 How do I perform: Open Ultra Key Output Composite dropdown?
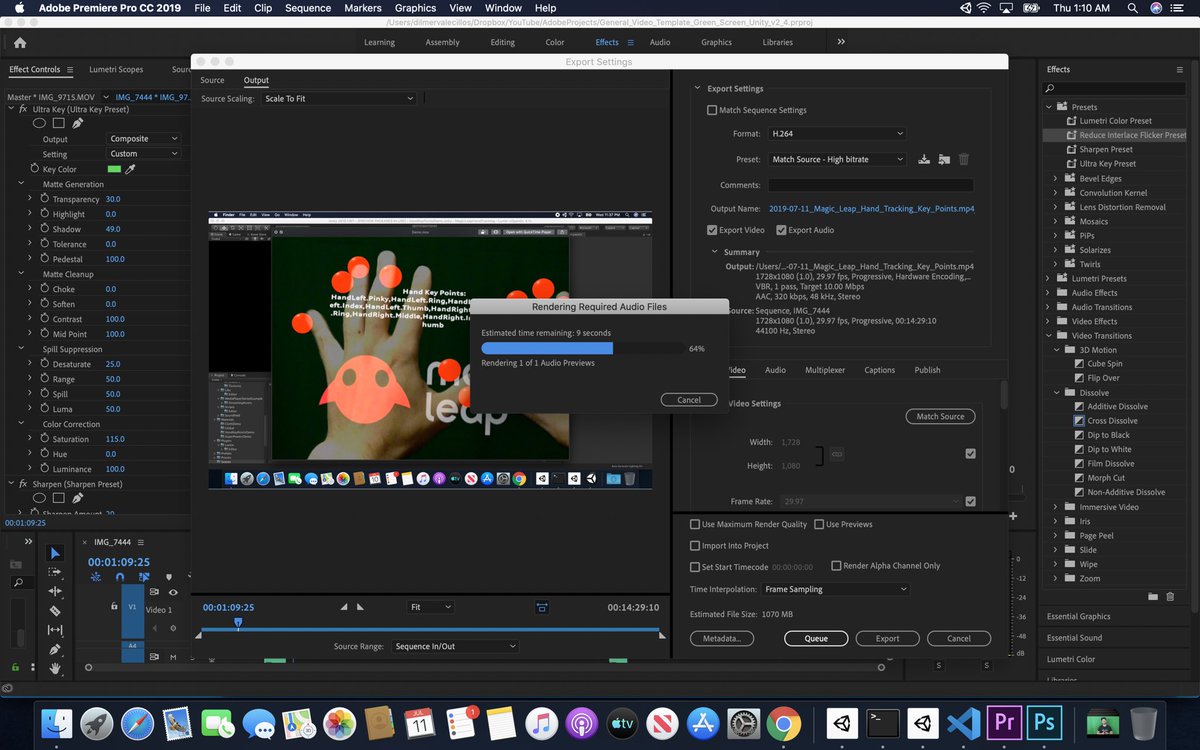click(144, 139)
